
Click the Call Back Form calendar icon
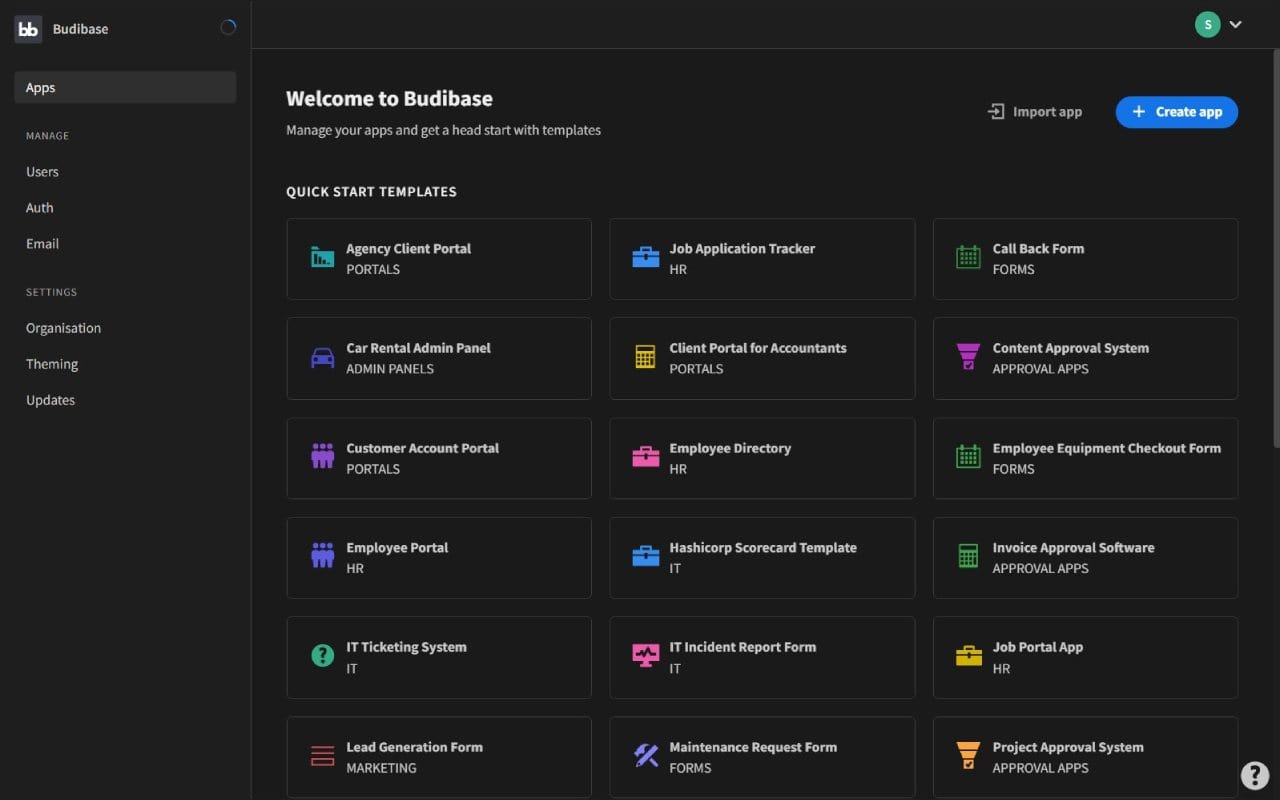tap(967, 257)
